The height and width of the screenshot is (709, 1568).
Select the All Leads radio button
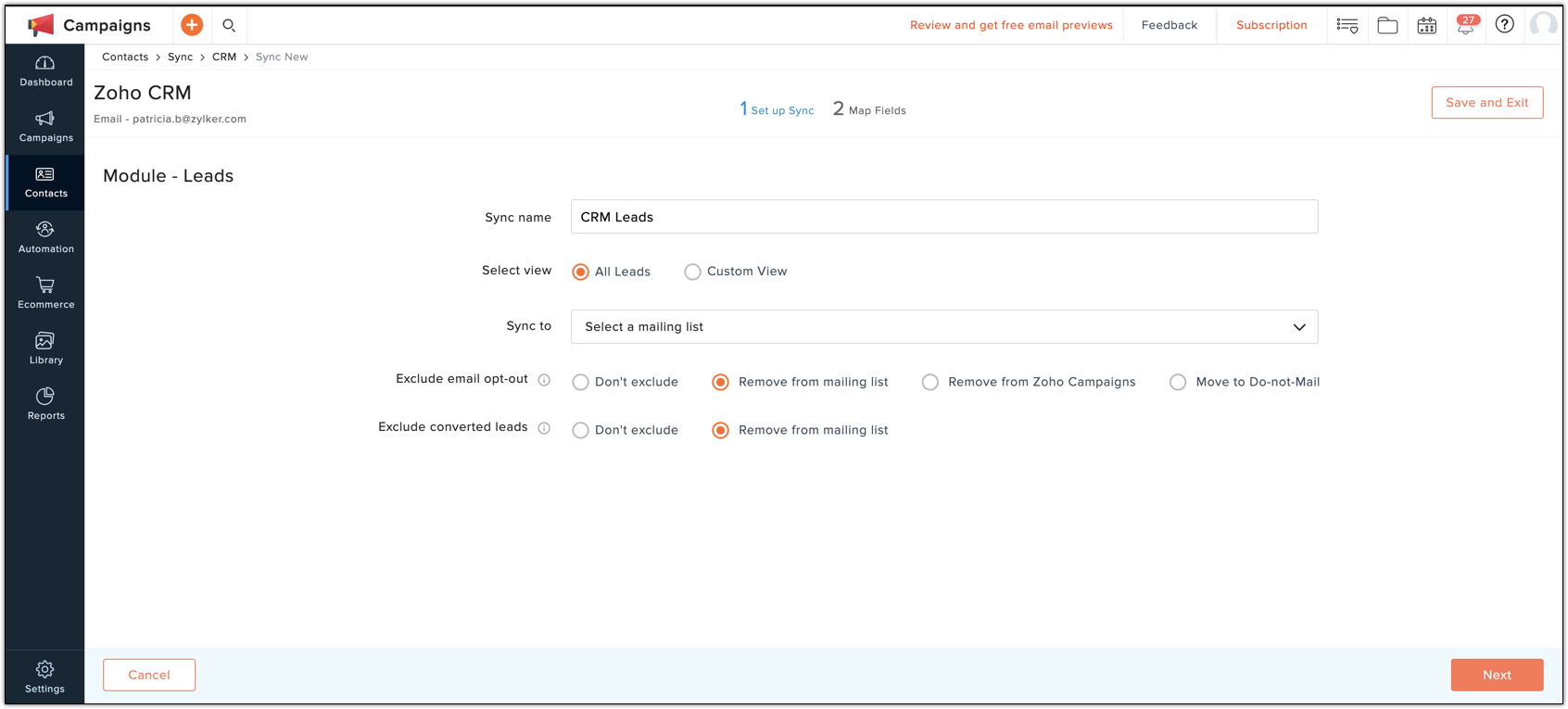pos(580,272)
